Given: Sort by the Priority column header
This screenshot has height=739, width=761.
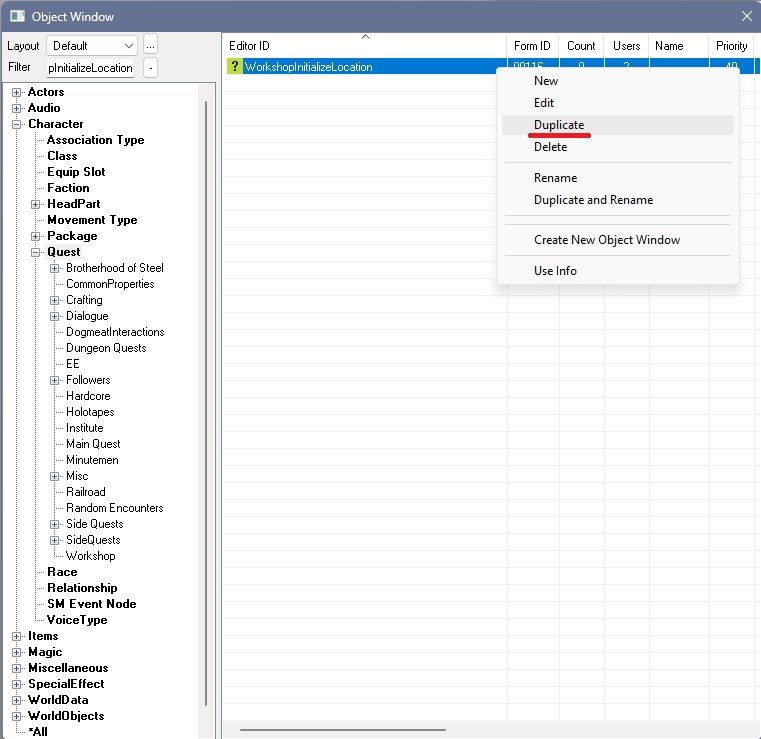Looking at the screenshot, I should point(731,46).
